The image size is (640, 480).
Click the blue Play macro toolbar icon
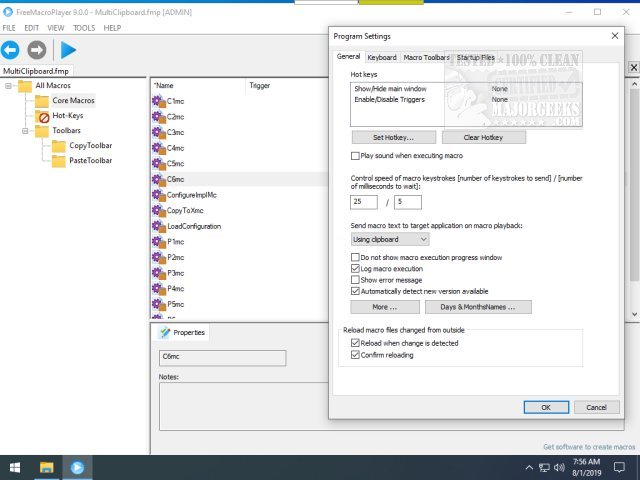tap(68, 50)
